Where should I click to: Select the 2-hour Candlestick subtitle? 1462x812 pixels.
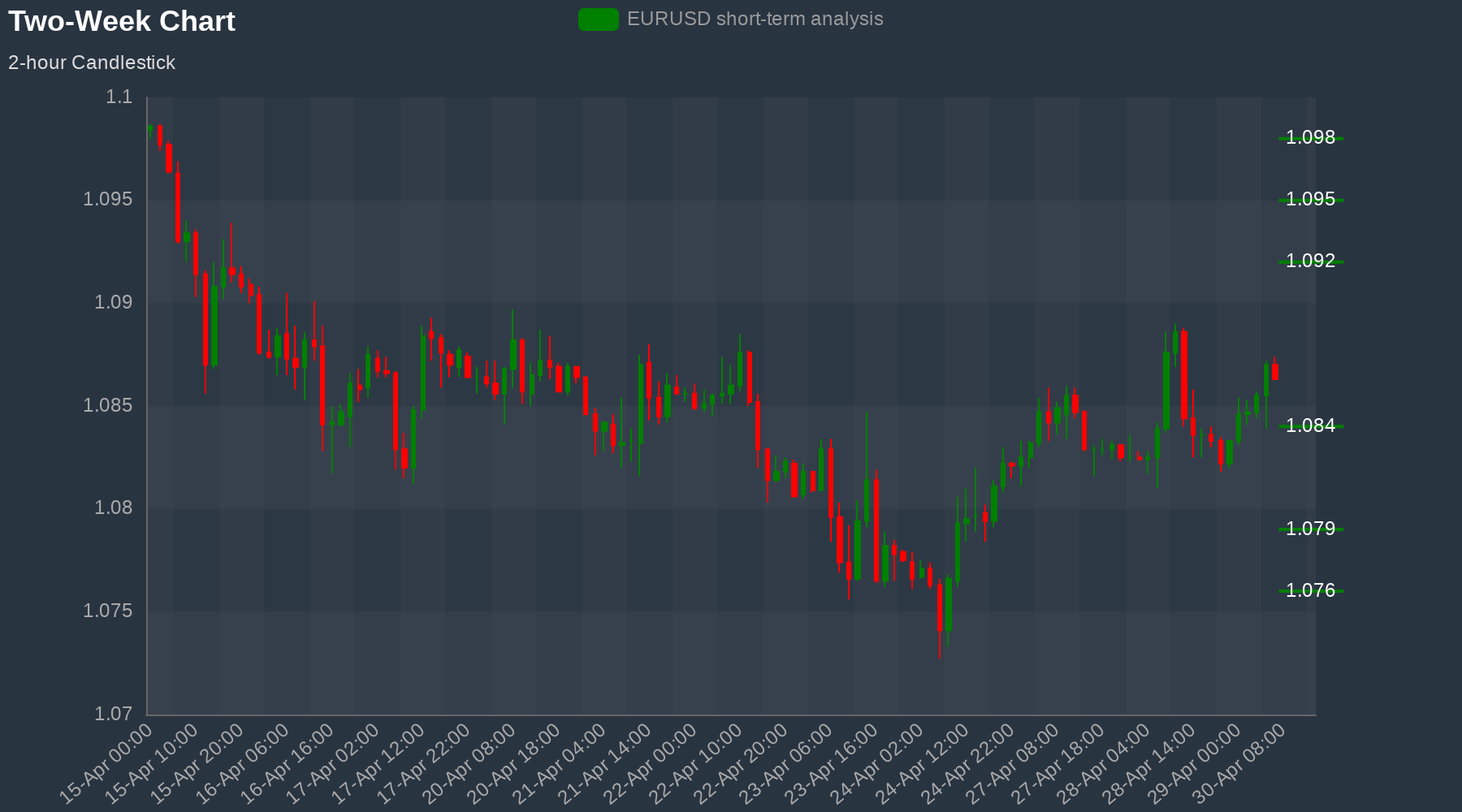[x=92, y=63]
